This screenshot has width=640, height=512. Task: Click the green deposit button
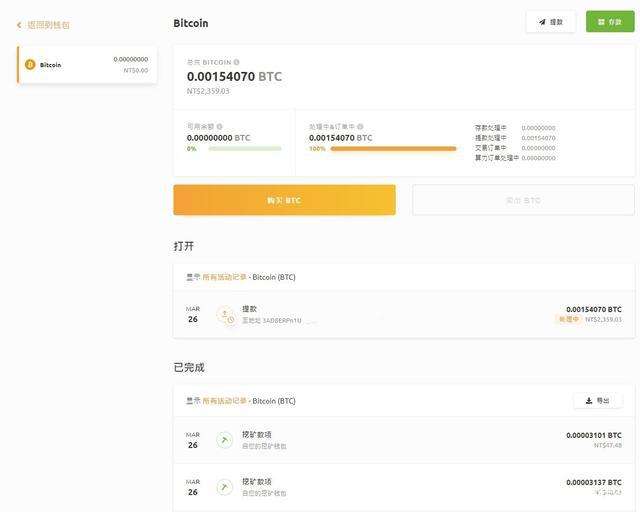tap(610, 22)
